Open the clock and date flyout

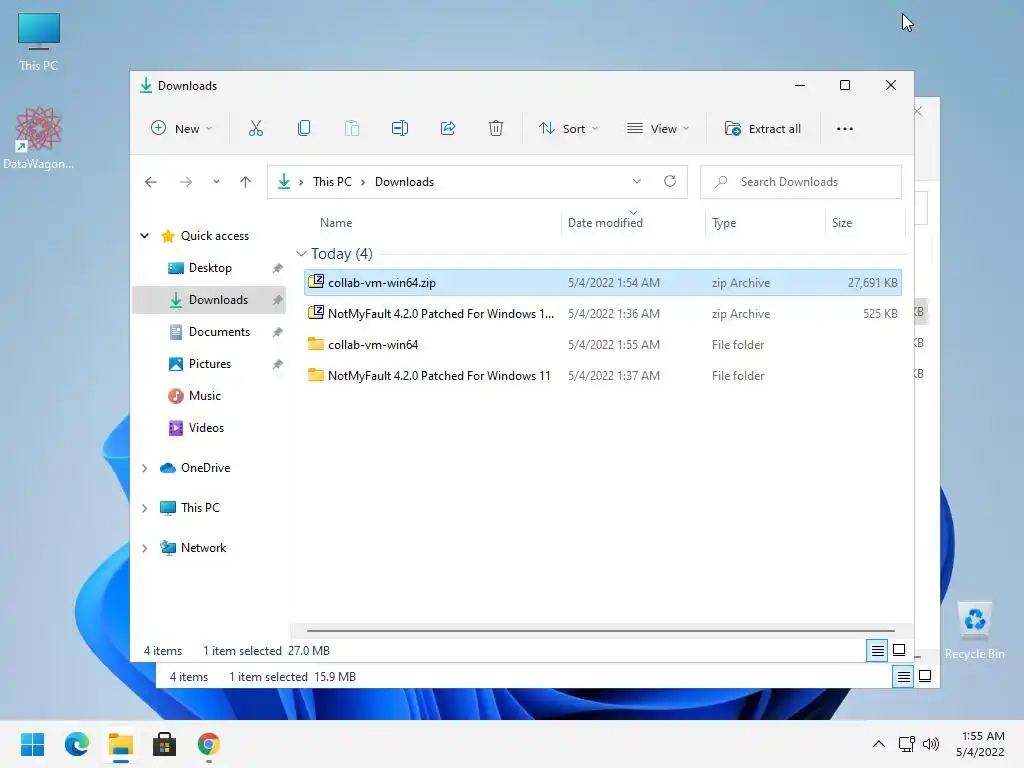tap(980, 744)
